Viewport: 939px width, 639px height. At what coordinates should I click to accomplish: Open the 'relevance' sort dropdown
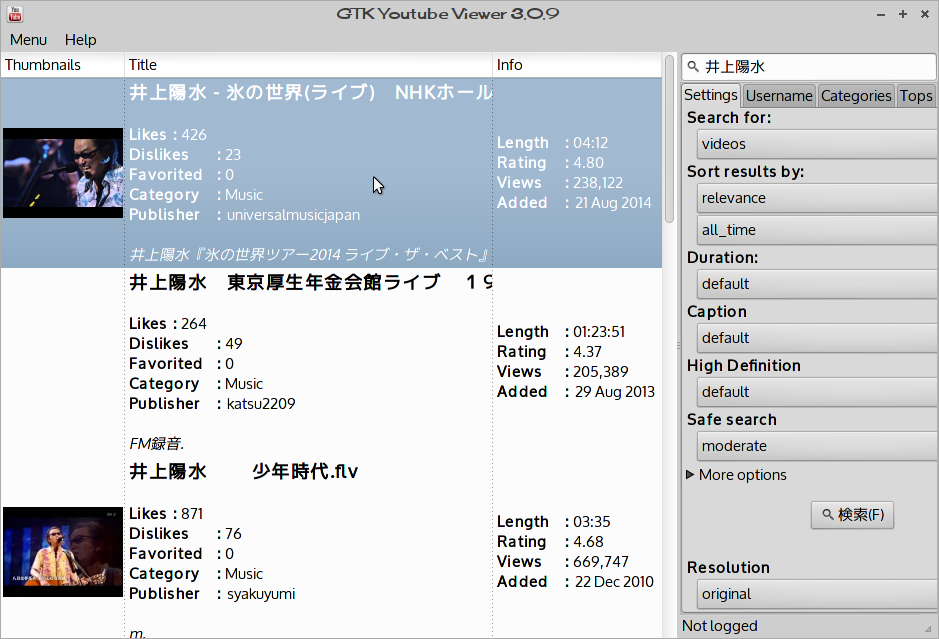(817, 198)
